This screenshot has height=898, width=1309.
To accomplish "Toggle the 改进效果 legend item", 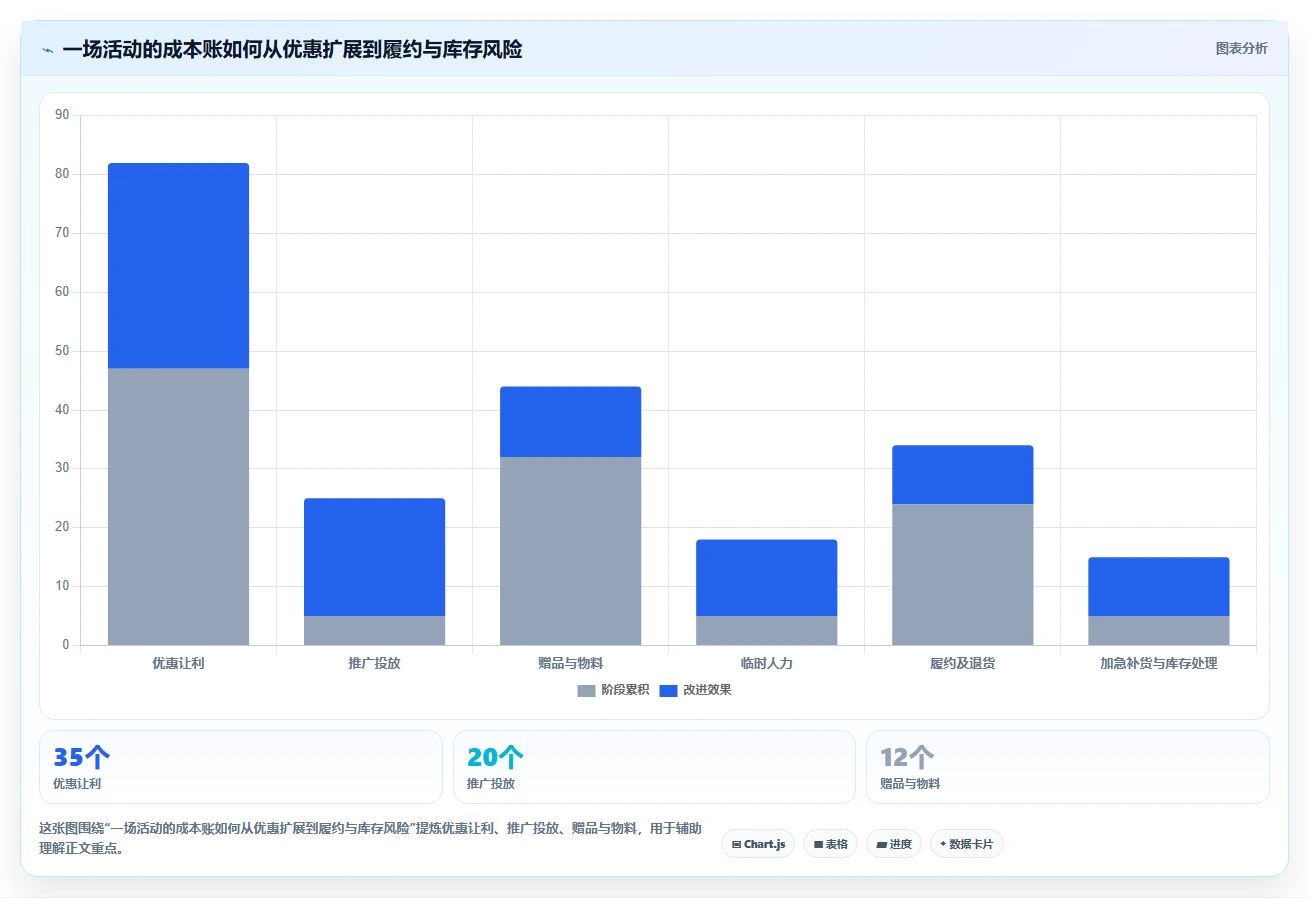I will (x=695, y=690).
